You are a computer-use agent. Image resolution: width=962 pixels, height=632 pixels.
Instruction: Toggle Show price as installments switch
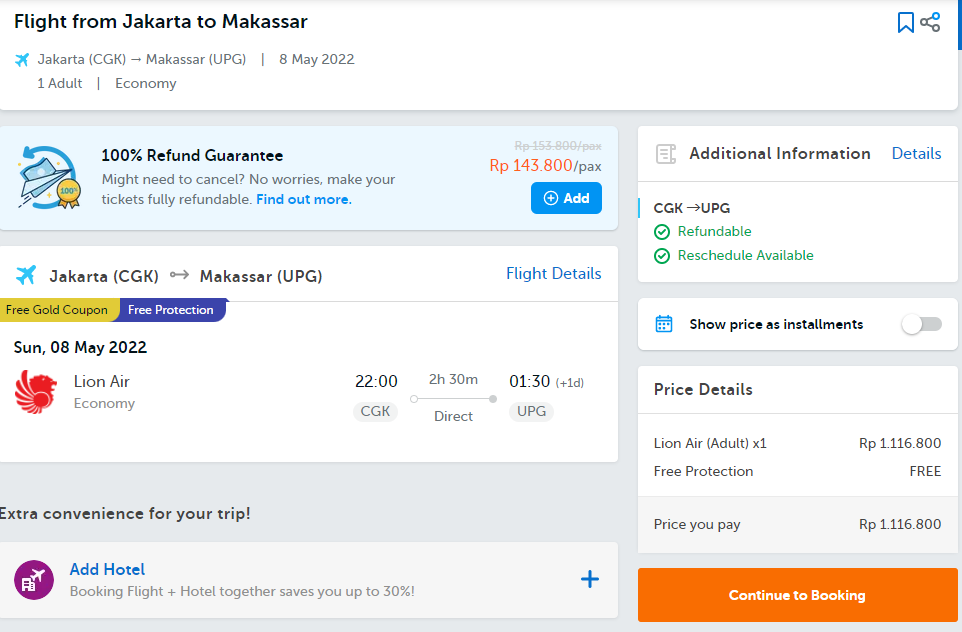point(922,324)
